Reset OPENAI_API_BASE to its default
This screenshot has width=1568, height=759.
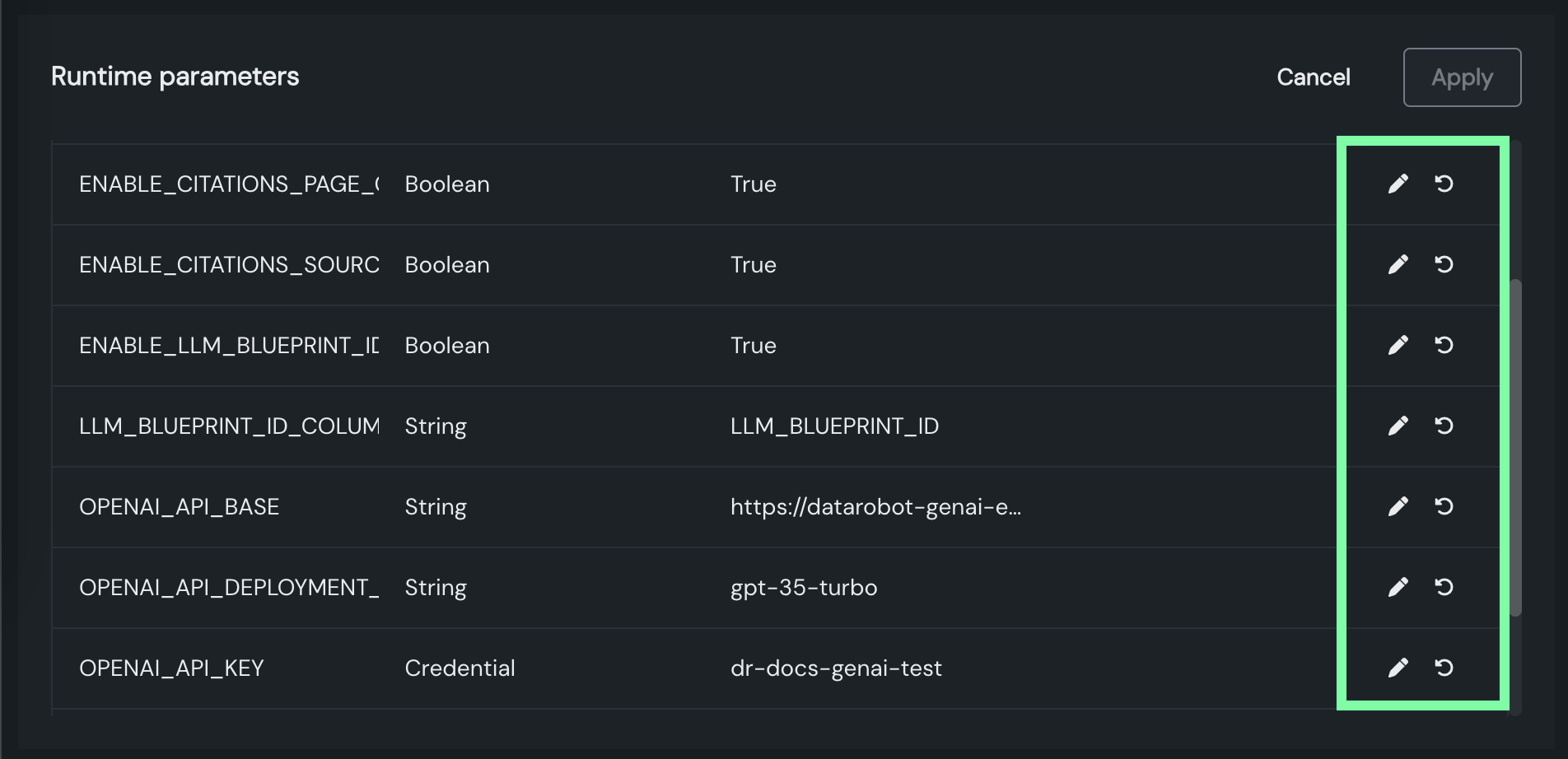pyautogui.click(x=1444, y=506)
